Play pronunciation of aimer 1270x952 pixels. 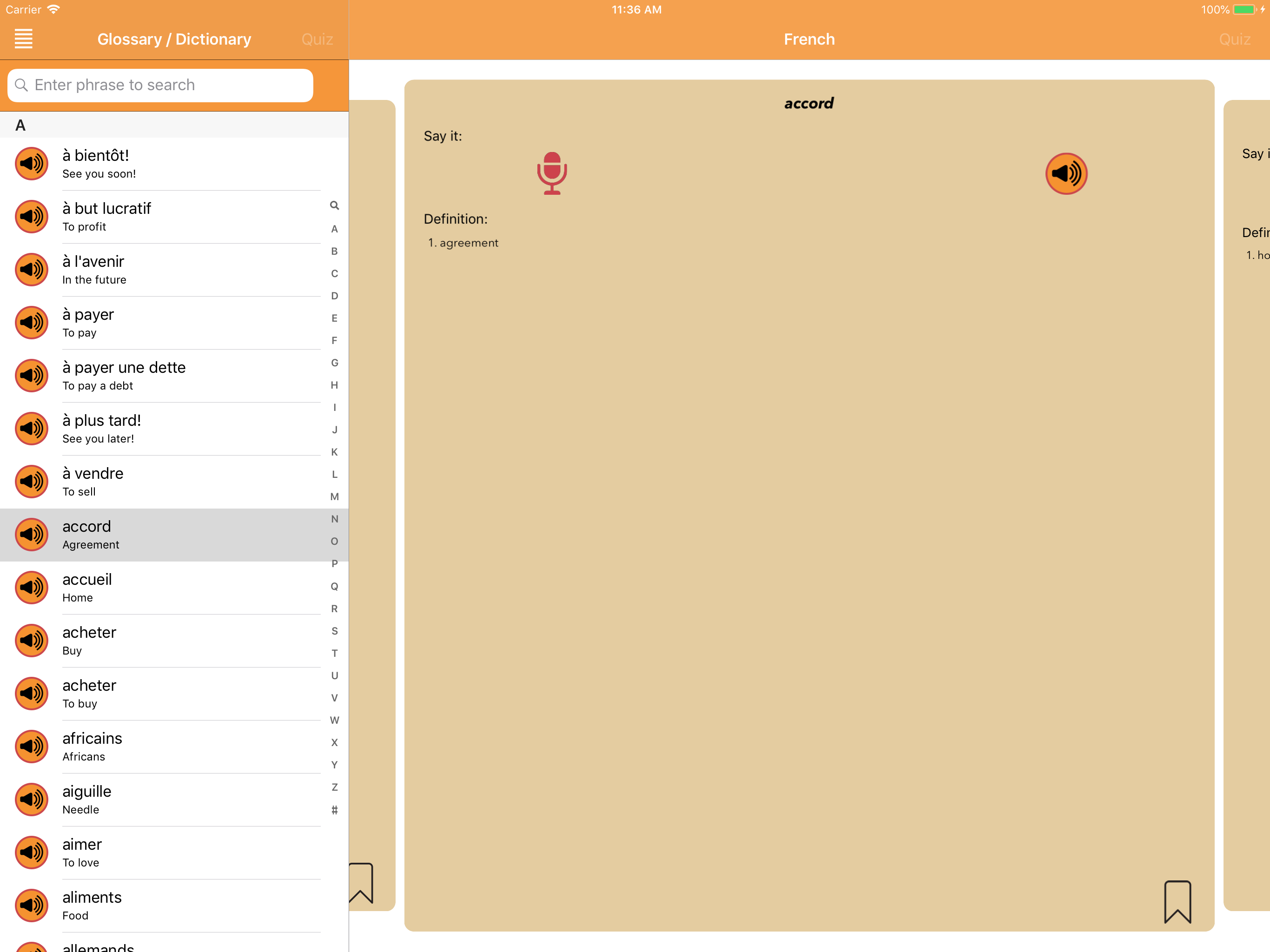(32, 853)
